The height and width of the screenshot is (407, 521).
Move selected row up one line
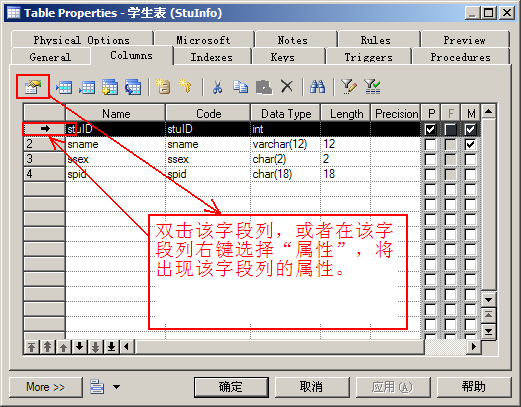63,347
